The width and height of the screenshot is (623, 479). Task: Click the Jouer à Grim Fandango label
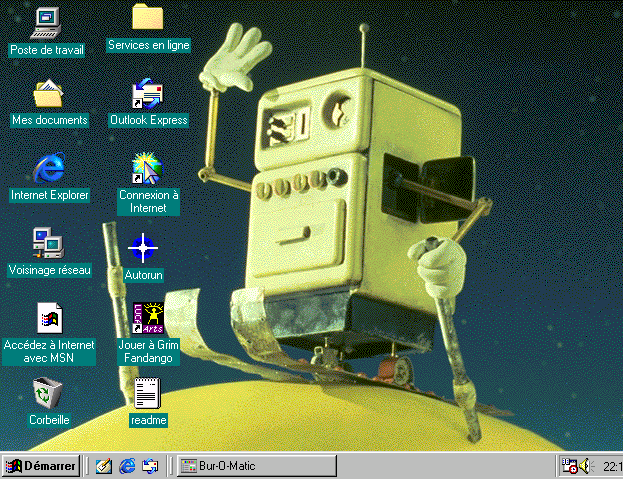pos(148,351)
